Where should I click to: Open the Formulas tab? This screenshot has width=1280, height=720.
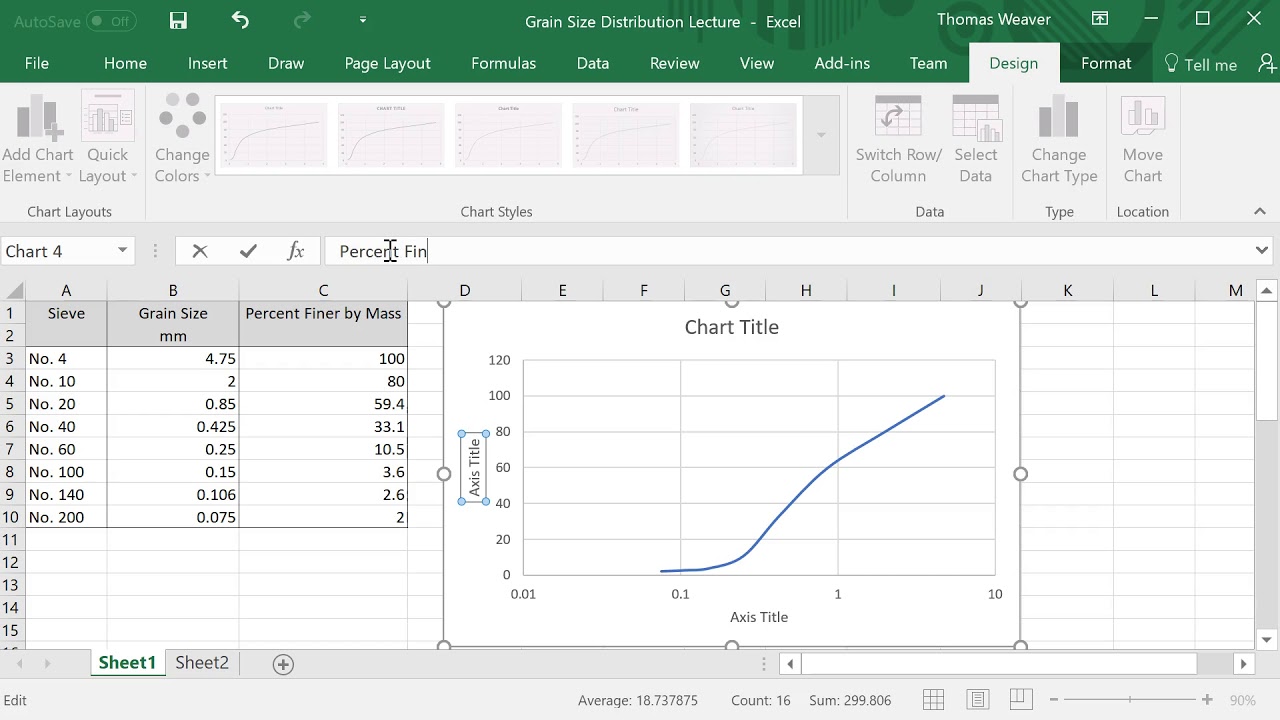click(503, 63)
